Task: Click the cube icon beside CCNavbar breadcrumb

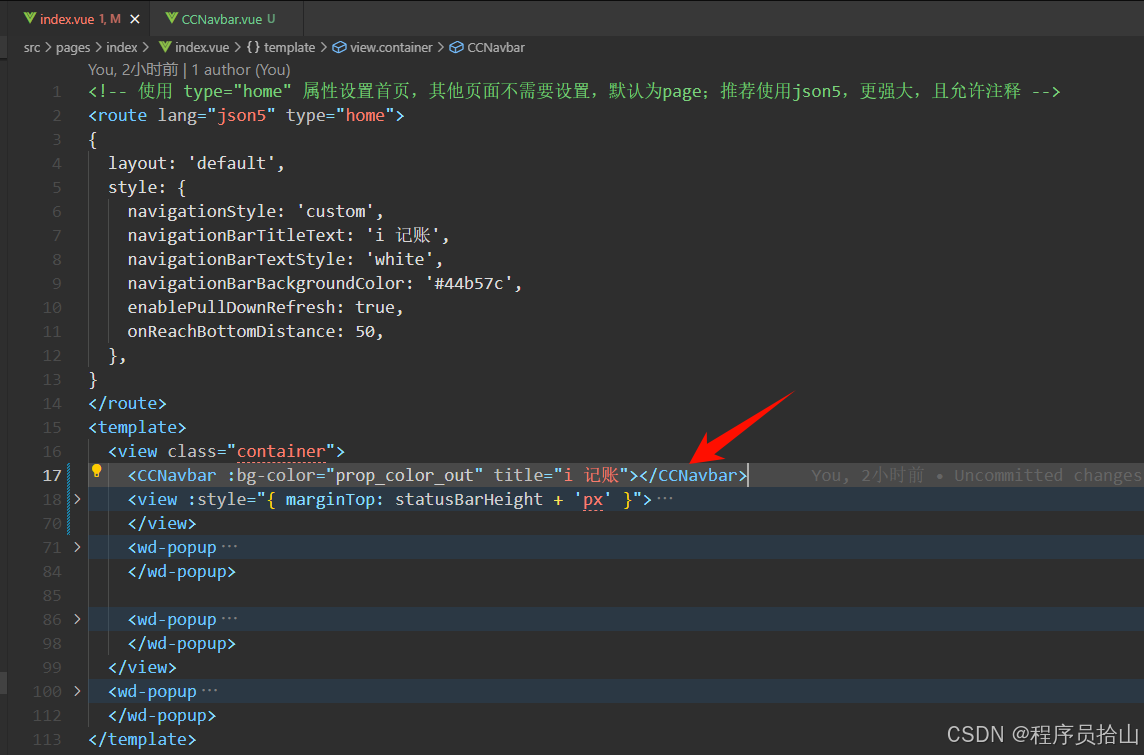Action: pyautogui.click(x=456, y=47)
